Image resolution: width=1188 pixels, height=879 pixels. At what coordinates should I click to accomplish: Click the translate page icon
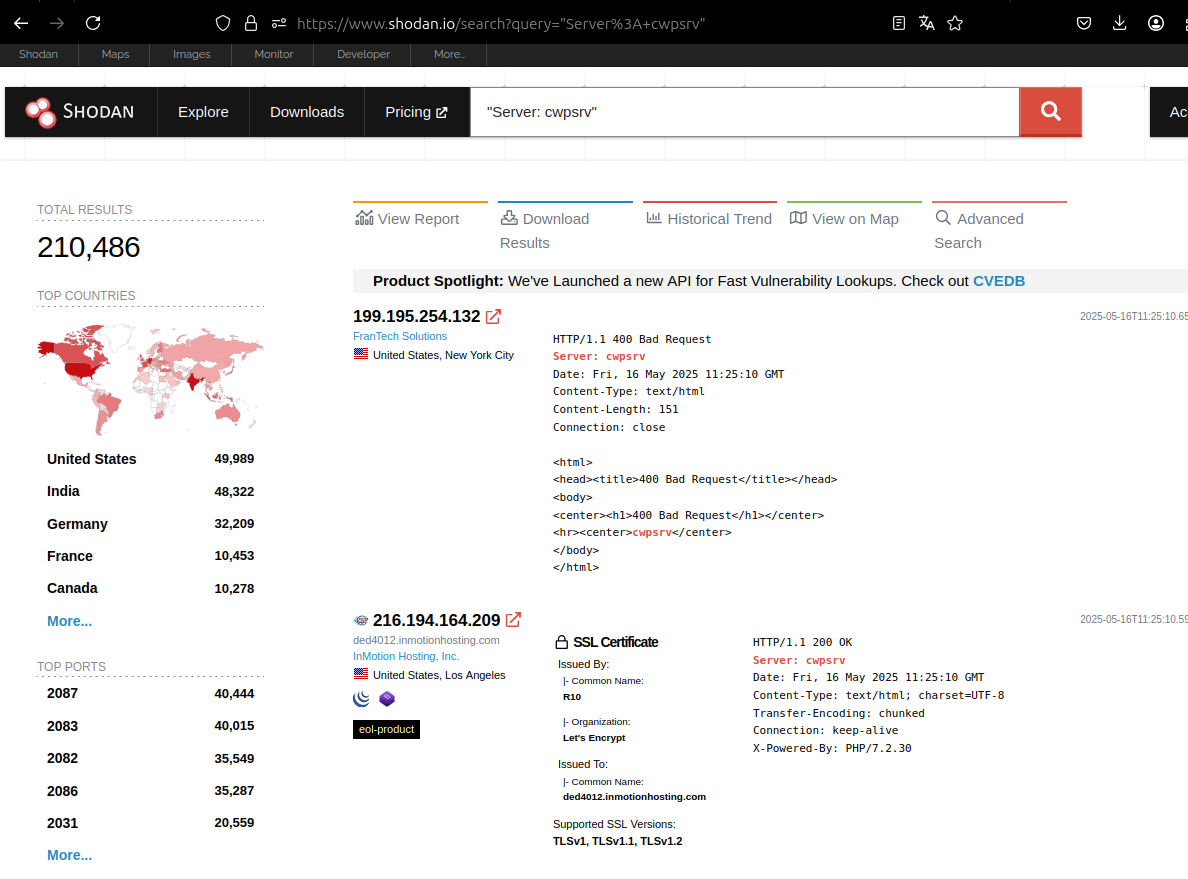point(927,23)
